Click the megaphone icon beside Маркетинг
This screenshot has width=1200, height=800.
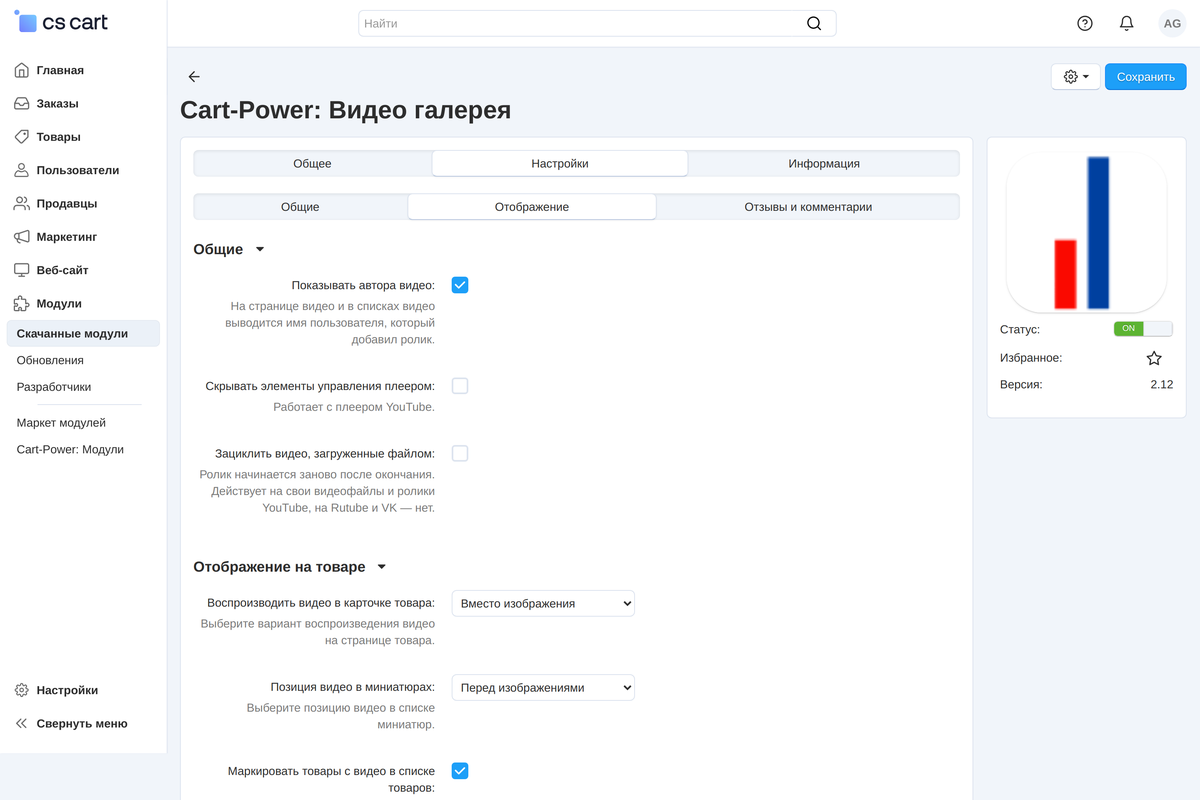point(22,237)
